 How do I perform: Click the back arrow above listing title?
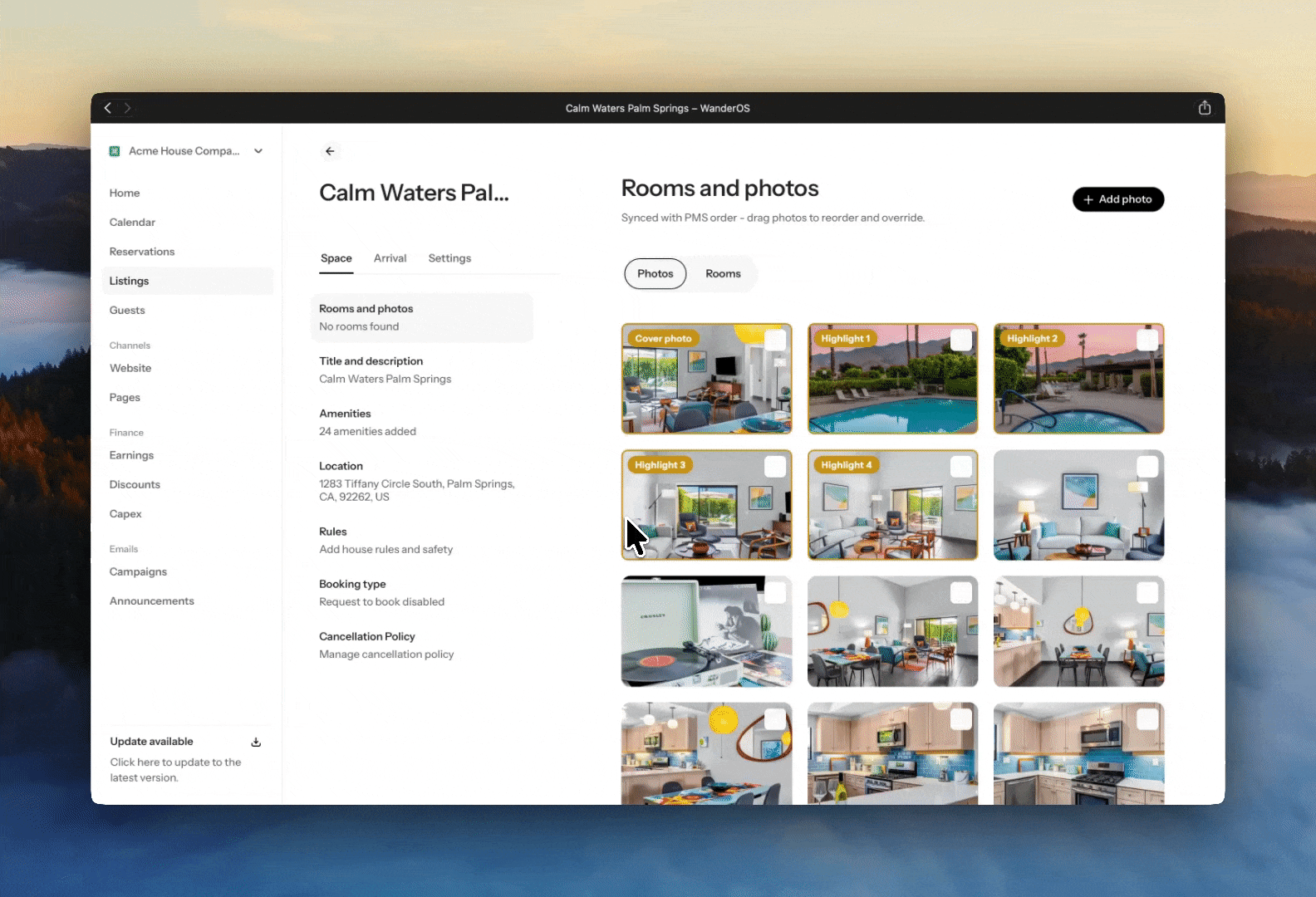click(x=330, y=151)
